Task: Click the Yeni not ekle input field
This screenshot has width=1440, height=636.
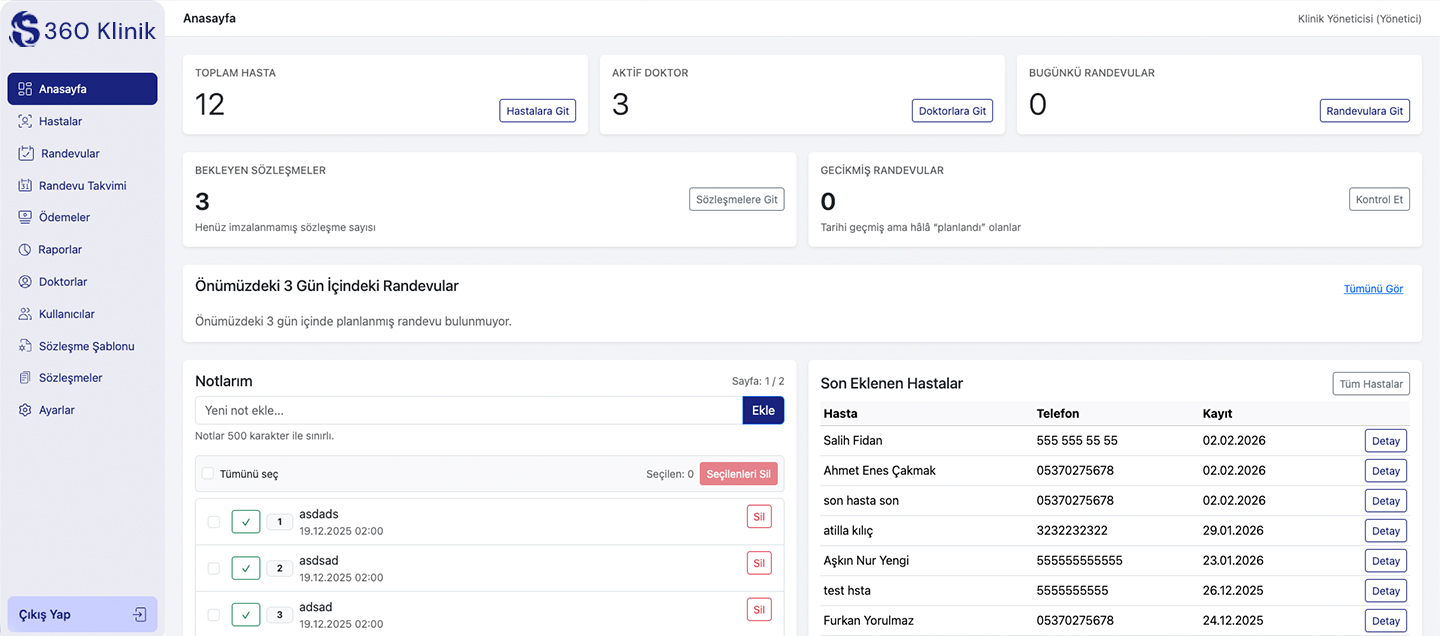Action: point(468,410)
